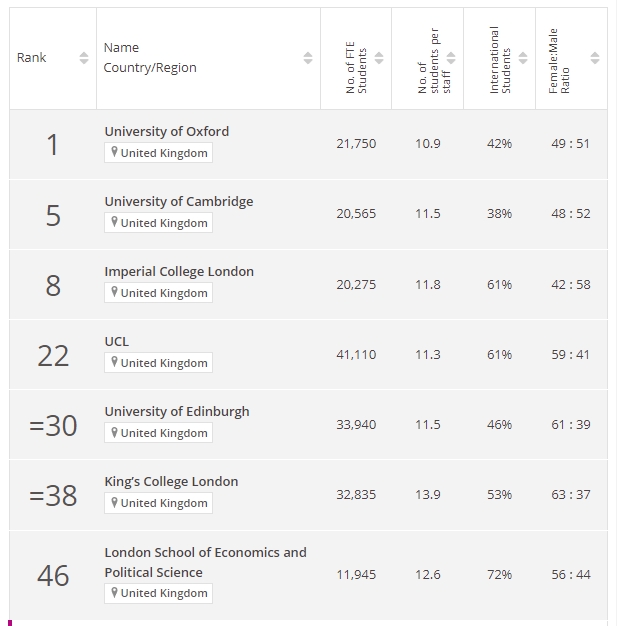Open UCL university link
The width and height of the screenshot is (617, 626).
117,342
